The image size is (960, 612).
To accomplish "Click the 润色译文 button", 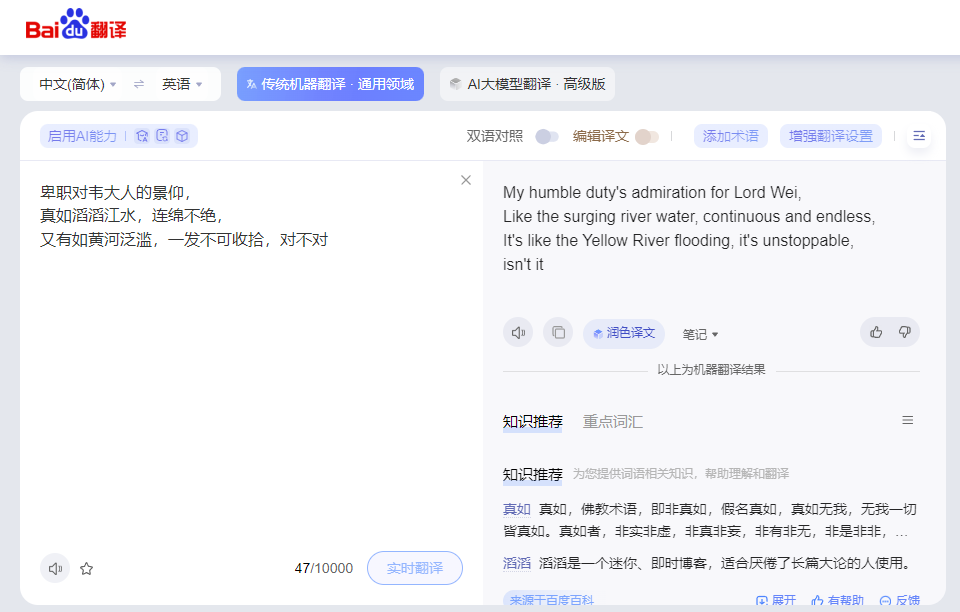I will 624,333.
